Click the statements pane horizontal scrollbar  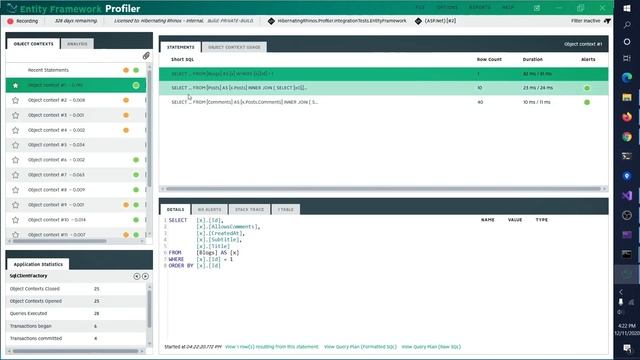click(x=383, y=189)
